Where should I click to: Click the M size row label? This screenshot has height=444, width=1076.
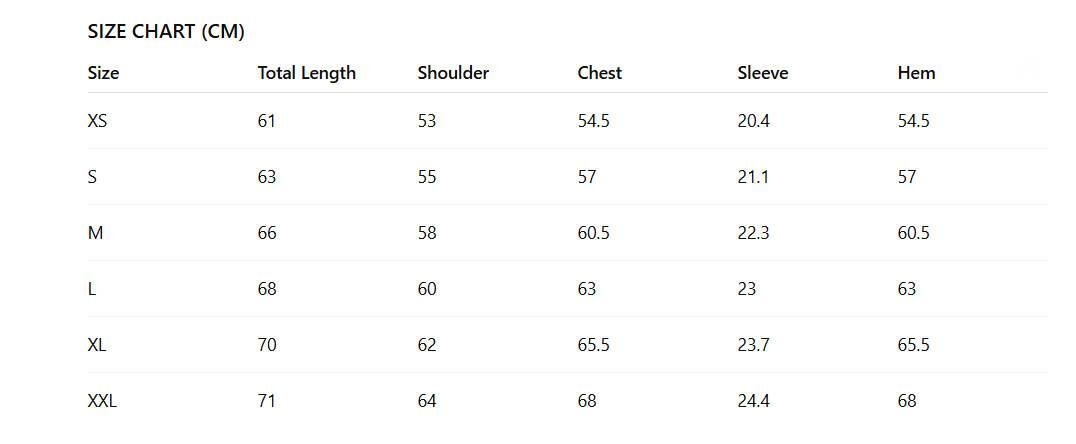tap(96, 233)
